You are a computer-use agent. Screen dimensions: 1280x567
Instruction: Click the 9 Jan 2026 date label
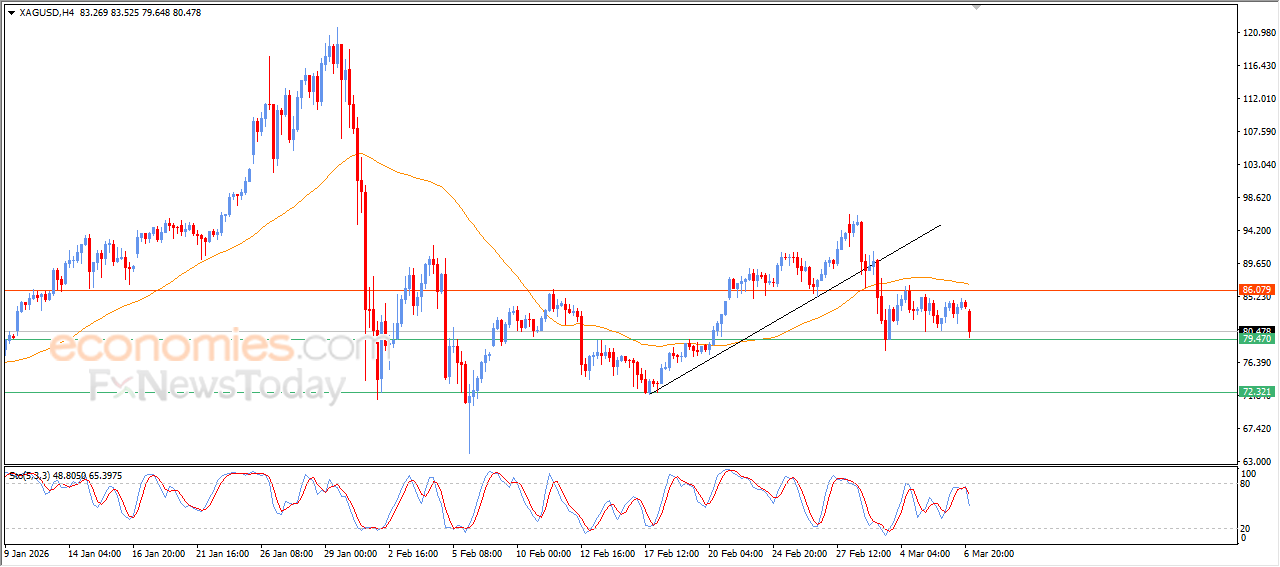[x=29, y=551]
